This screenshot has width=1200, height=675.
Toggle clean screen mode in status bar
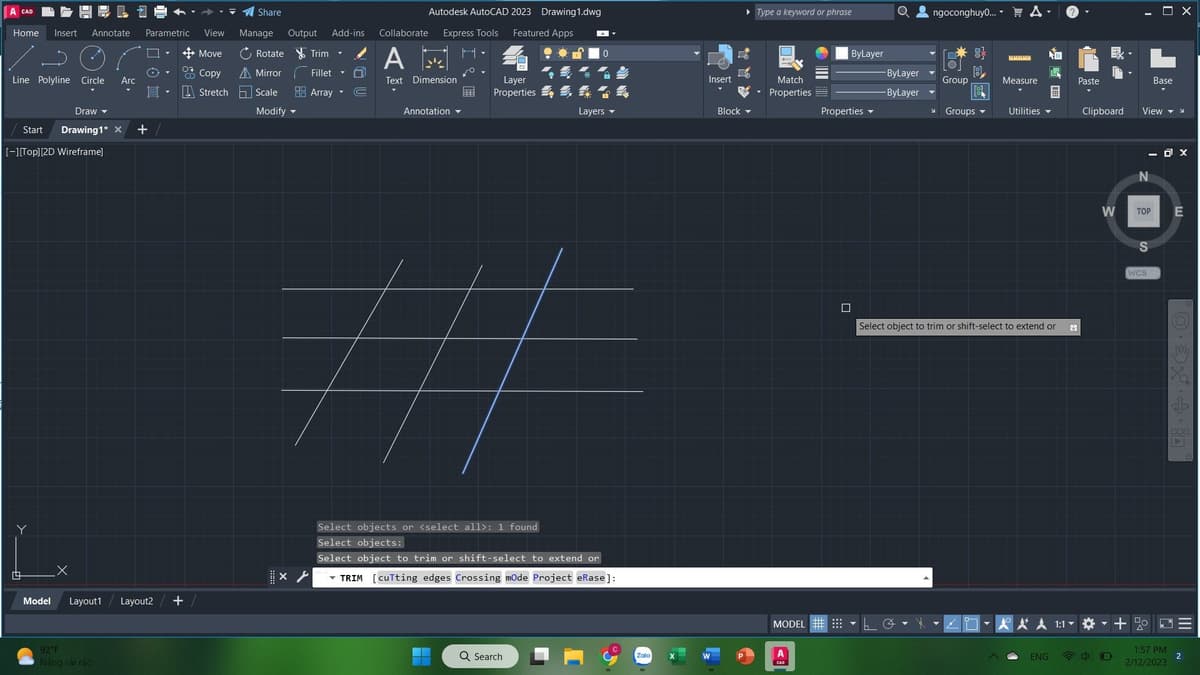pos(1167,623)
